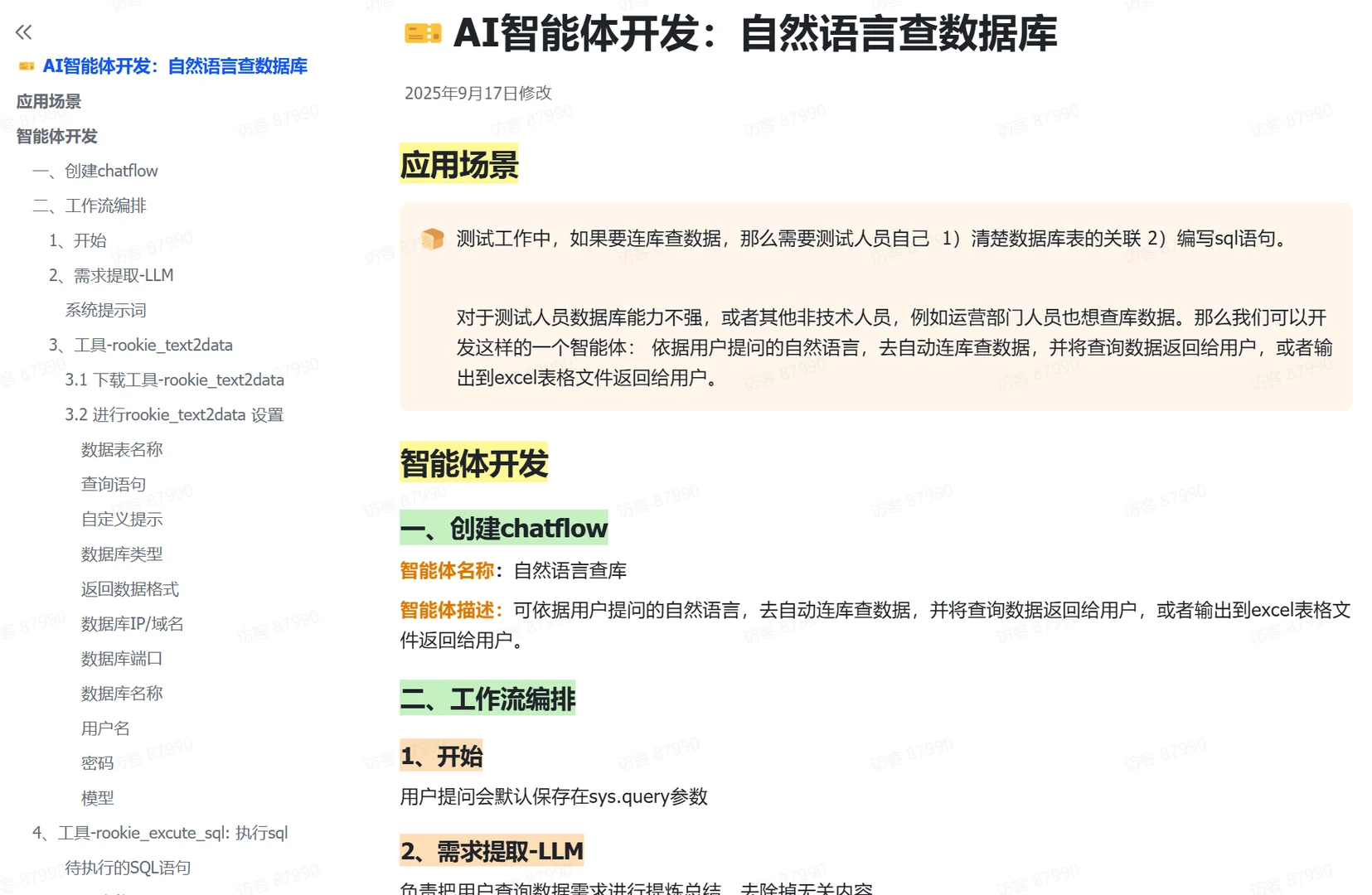Navigate to 3.2 进行rookie_text2data 设置
The width and height of the screenshot is (1372, 895).
pyautogui.click(x=174, y=414)
